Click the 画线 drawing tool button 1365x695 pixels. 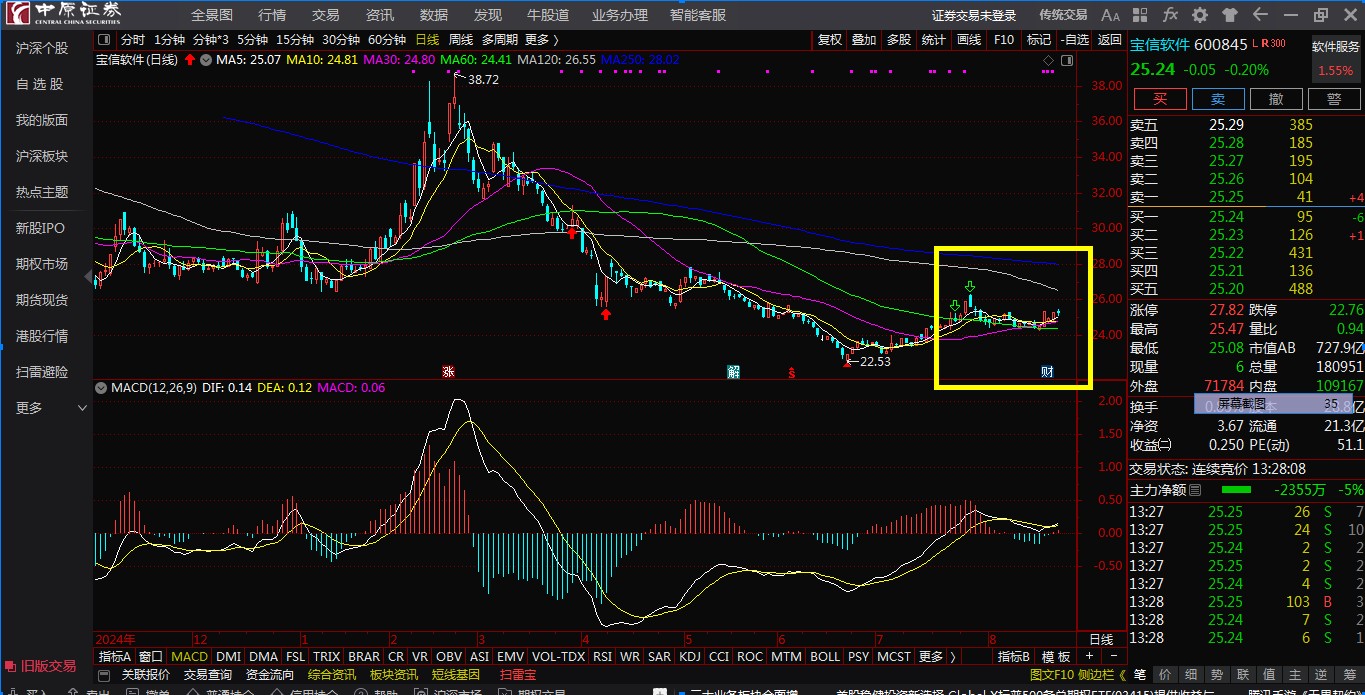pyautogui.click(x=969, y=40)
